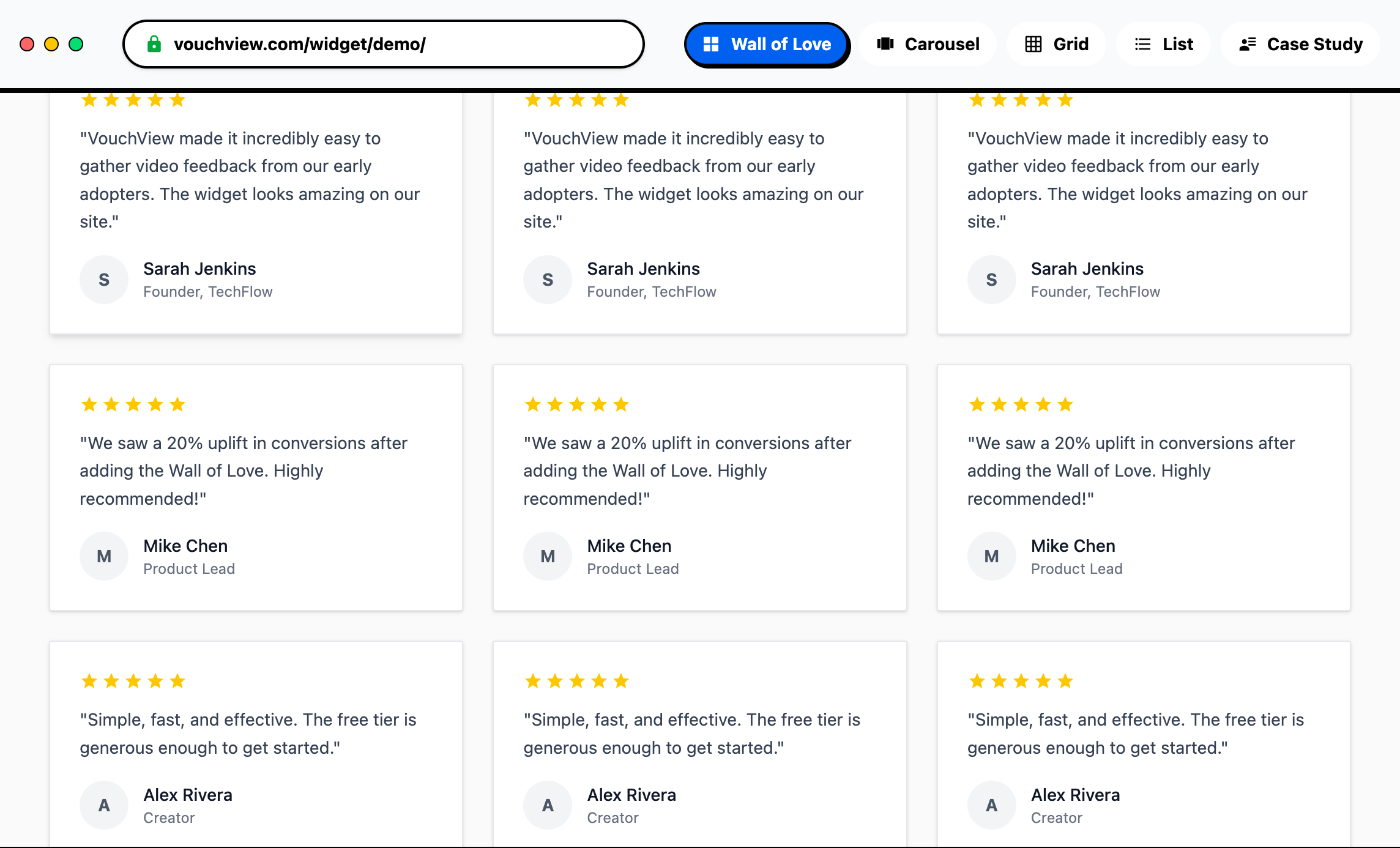This screenshot has height=848, width=1400.
Task: Click the List bullet icon
Action: 1142,43
